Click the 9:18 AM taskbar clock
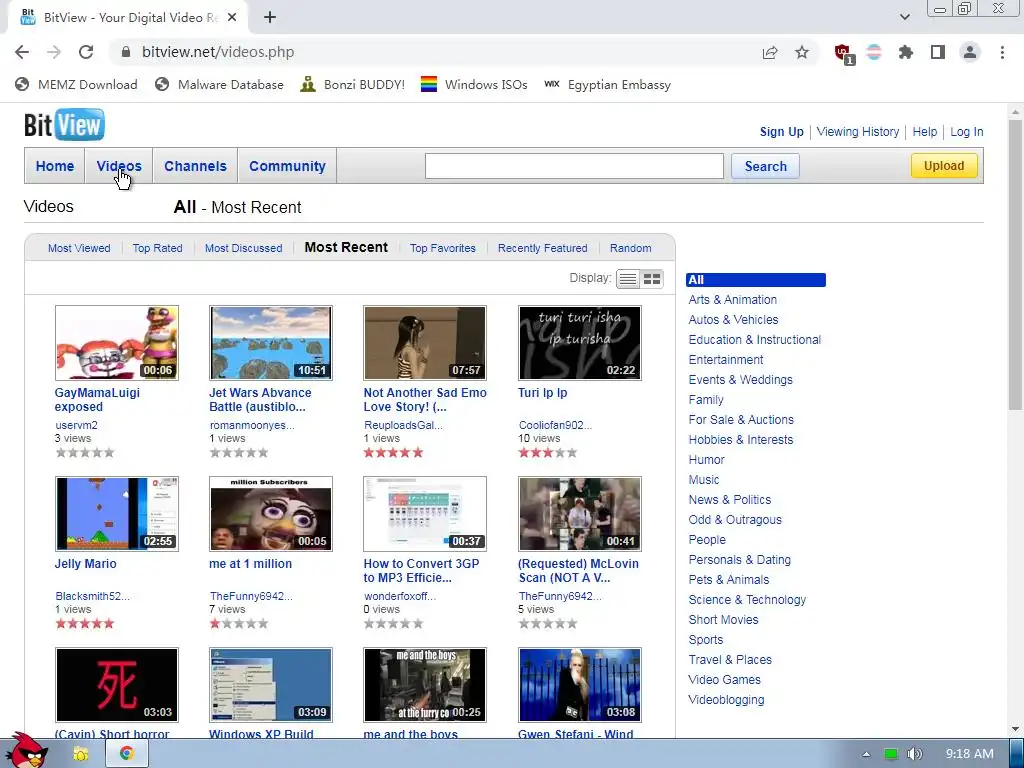1024x768 pixels. pyautogui.click(x=970, y=754)
